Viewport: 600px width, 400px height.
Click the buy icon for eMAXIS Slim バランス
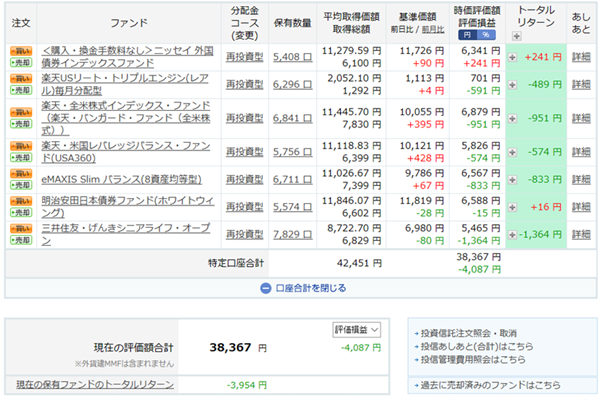point(19,173)
